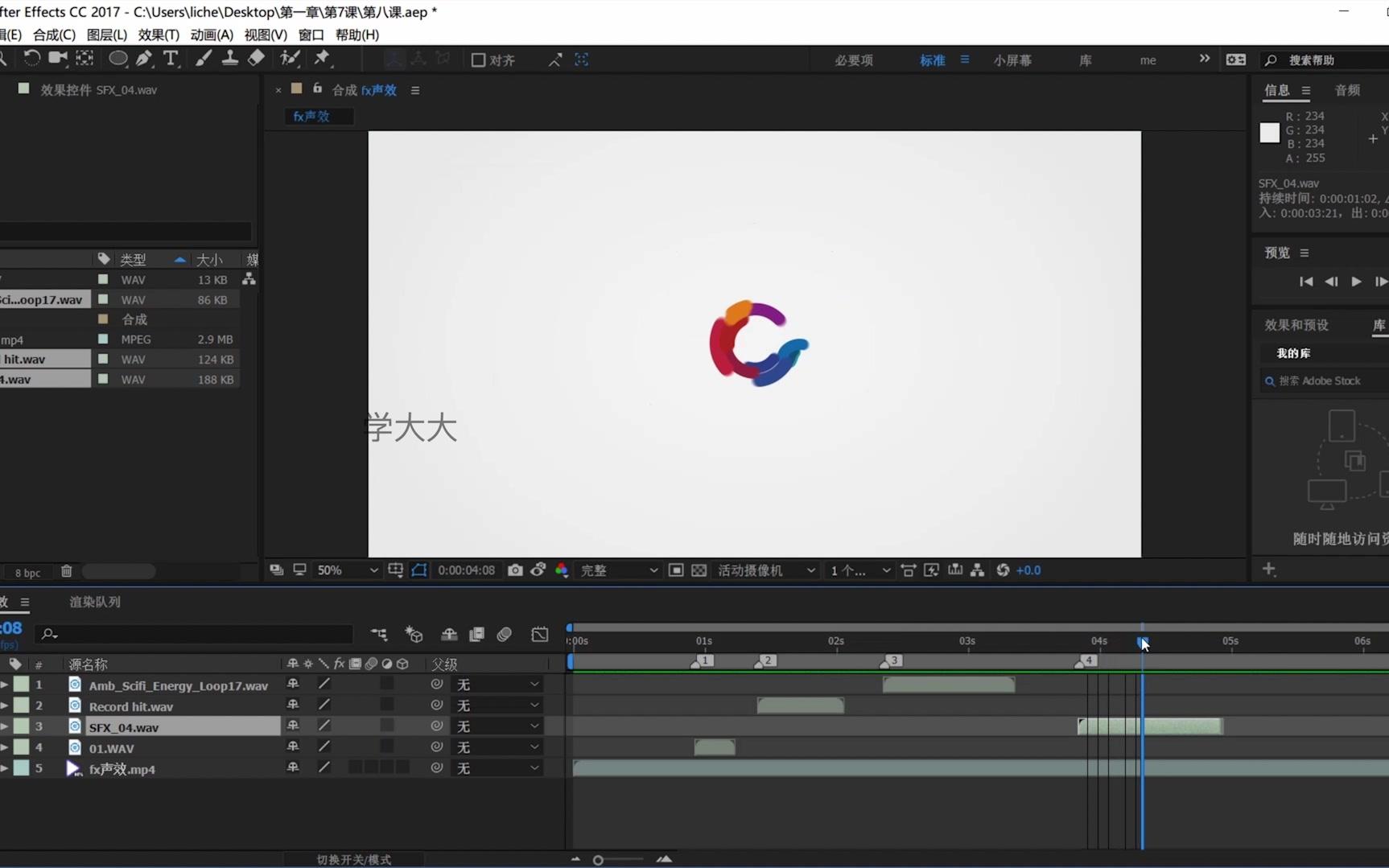Screen dimensions: 1389x868
Task: Click the white color swatch in info panel
Action: [x=1269, y=133]
